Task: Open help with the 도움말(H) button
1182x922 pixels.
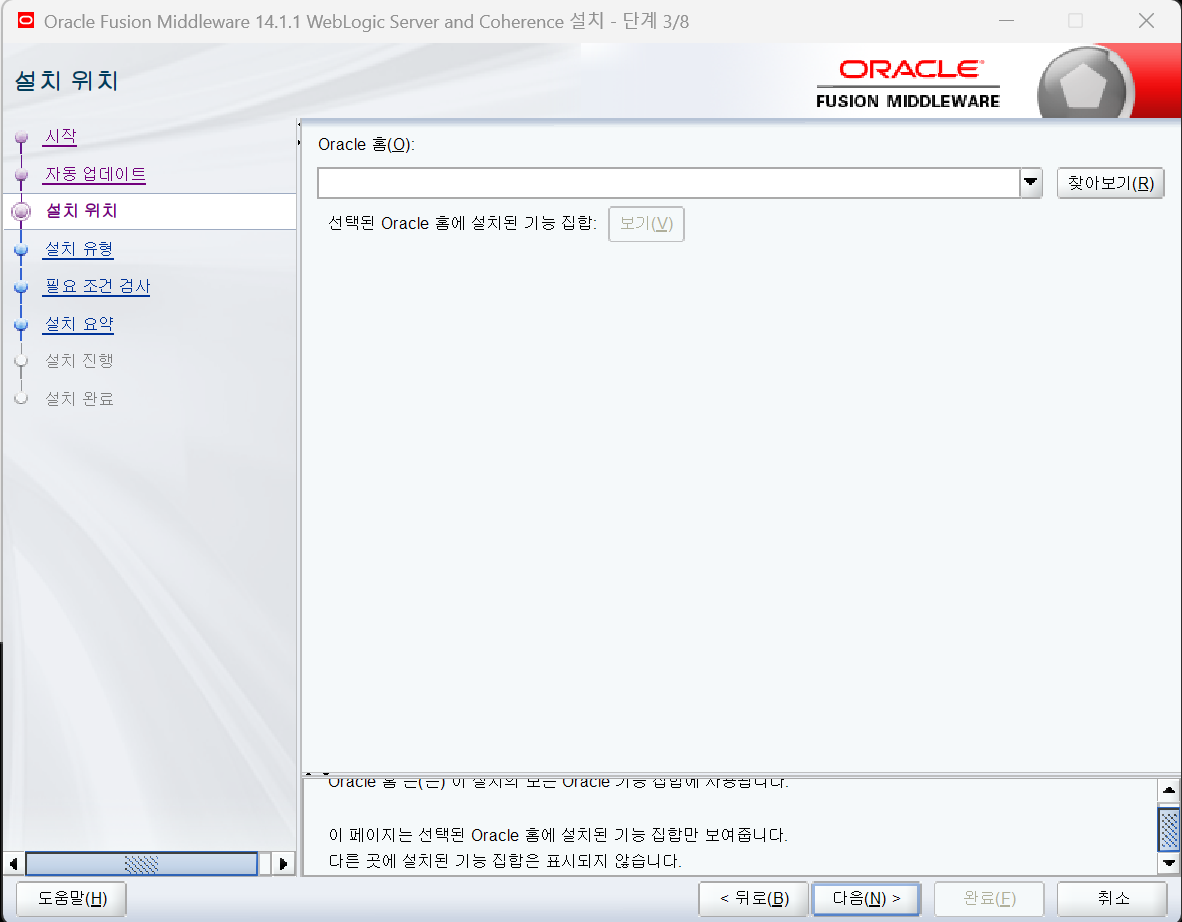Action: (x=72, y=899)
